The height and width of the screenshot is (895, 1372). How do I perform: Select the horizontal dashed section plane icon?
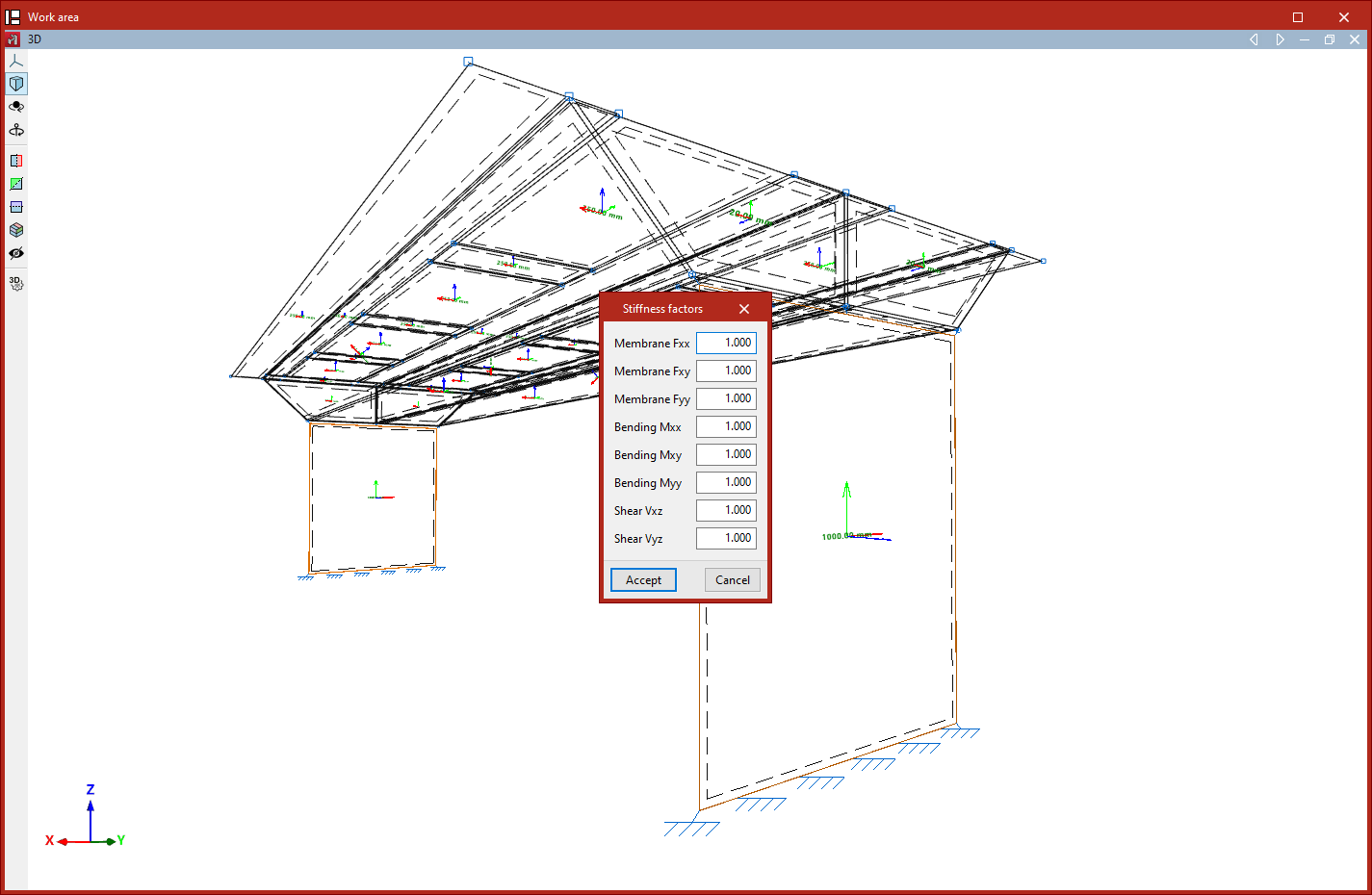(x=16, y=207)
